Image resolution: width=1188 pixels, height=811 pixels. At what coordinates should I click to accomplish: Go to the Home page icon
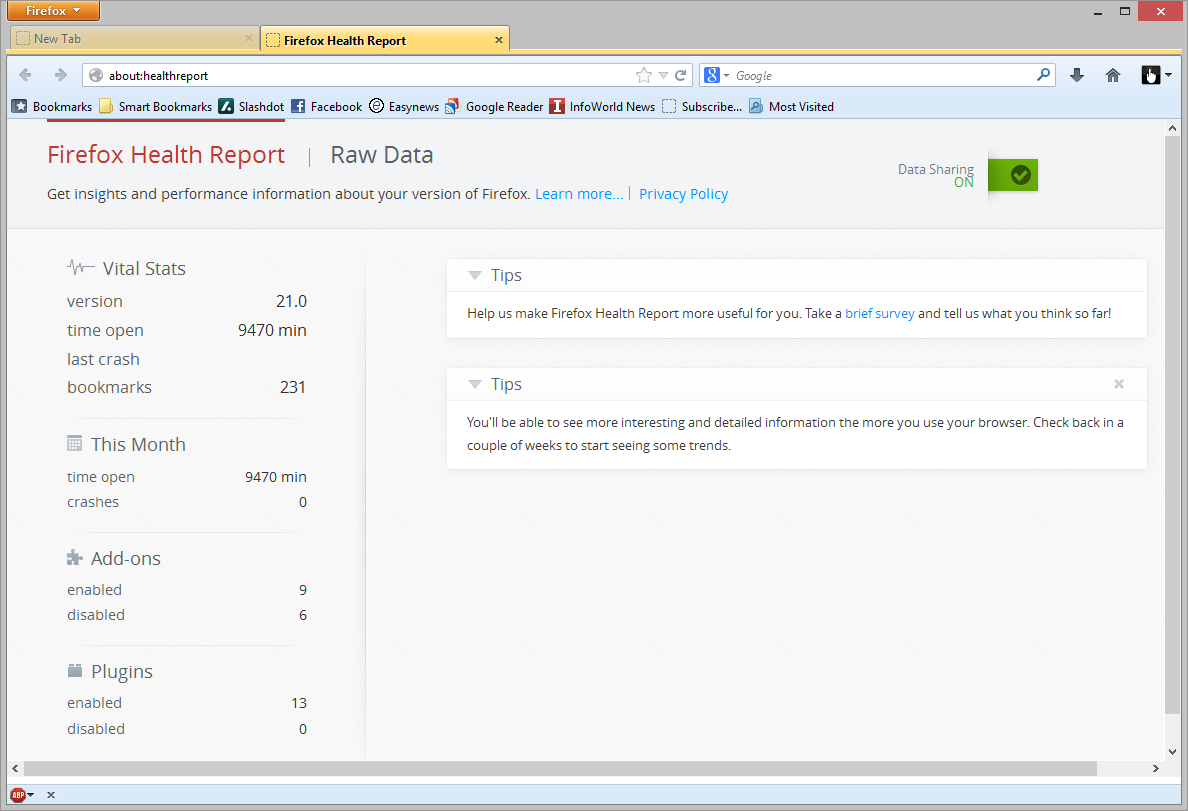1112,75
